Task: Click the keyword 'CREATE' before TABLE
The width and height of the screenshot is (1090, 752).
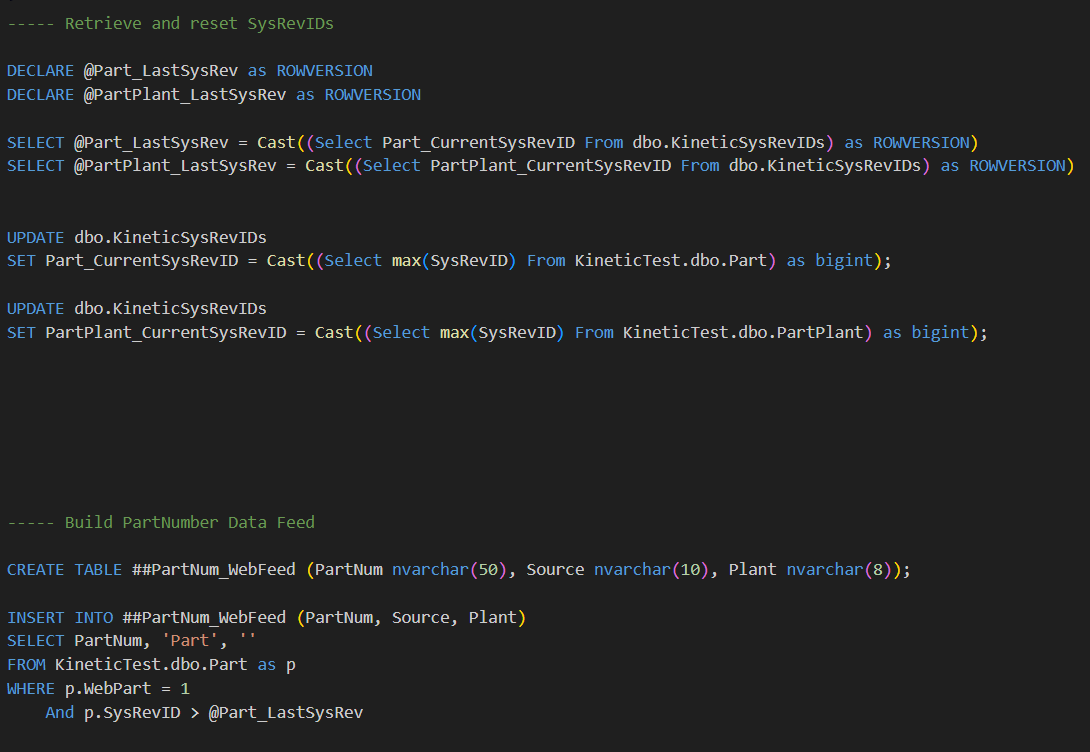Action: coord(35,570)
